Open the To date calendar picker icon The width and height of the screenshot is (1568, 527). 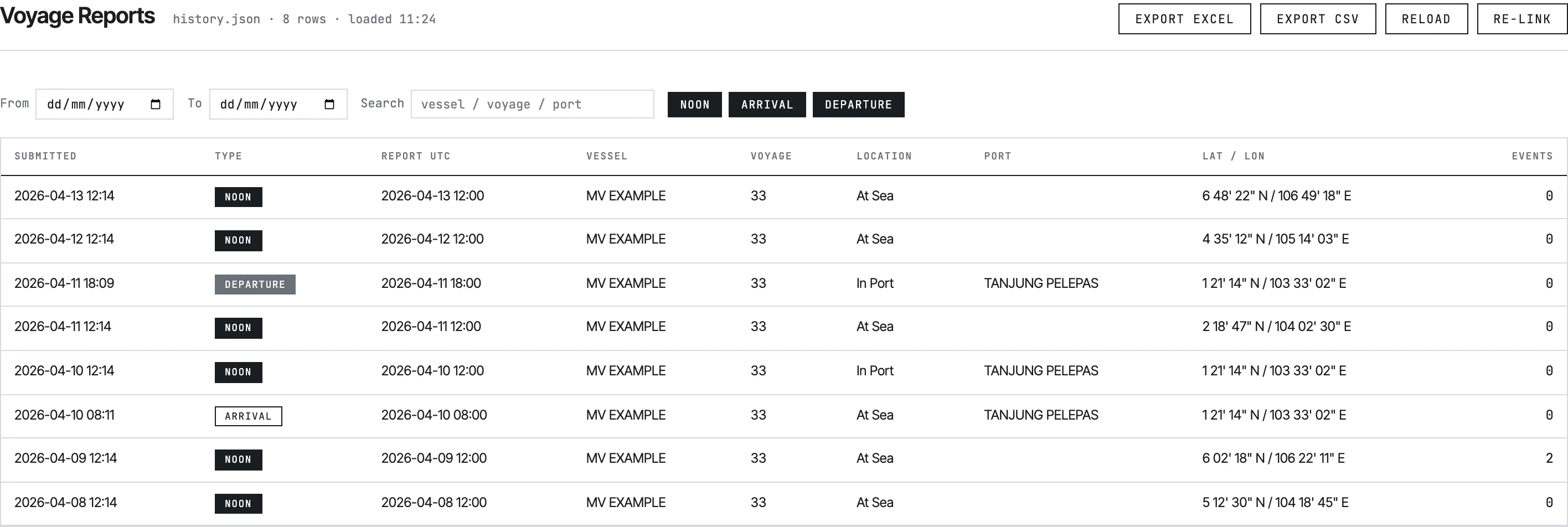point(329,104)
